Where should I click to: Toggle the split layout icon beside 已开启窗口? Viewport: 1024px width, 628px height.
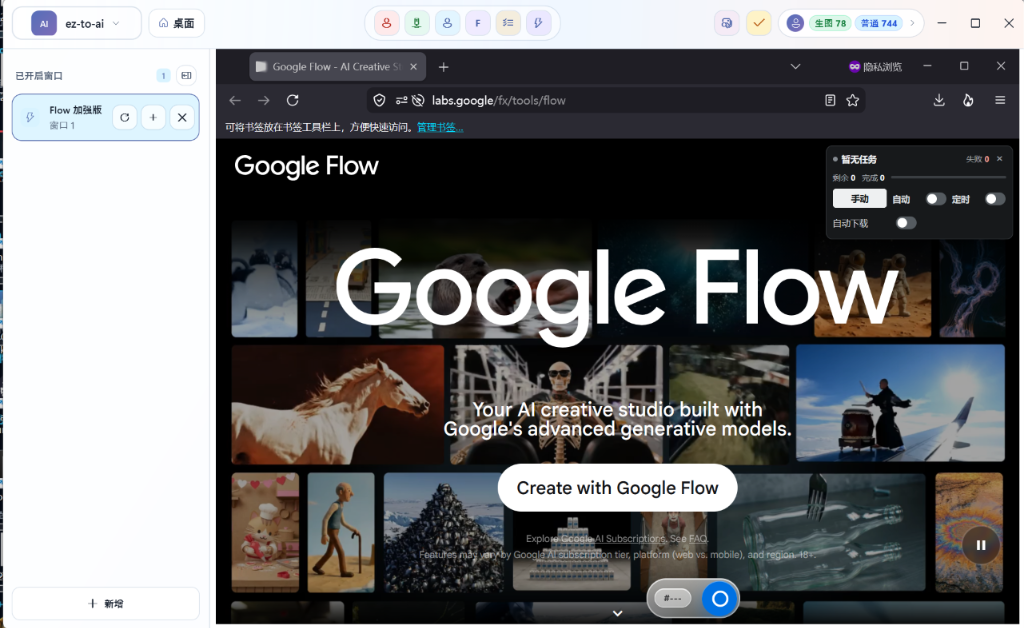[x=186, y=76]
